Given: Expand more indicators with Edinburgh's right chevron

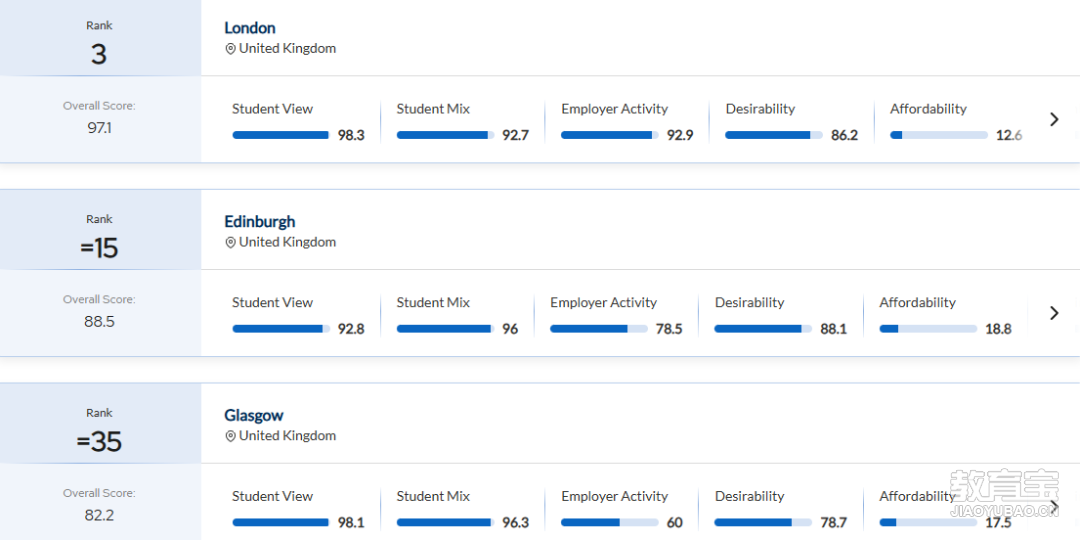Looking at the screenshot, I should [1054, 313].
